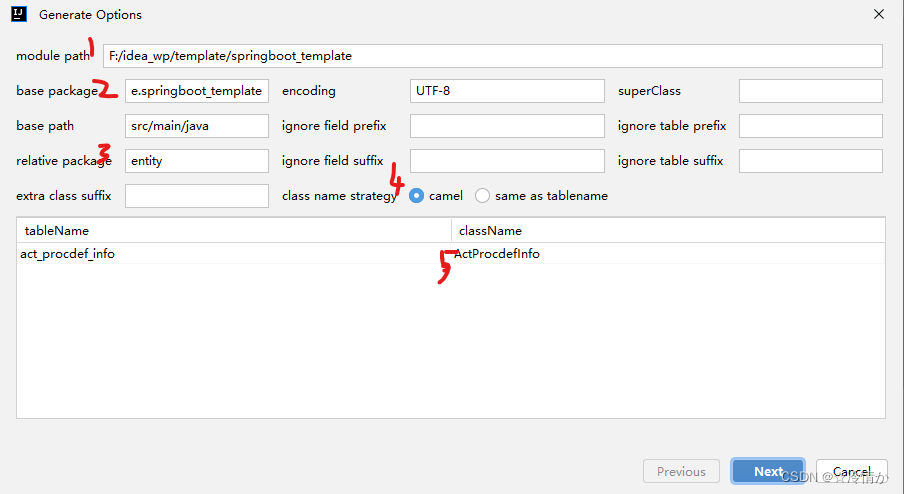Select the ActProcdefInfo class name cell
This screenshot has height=494, width=904.
click(668, 254)
